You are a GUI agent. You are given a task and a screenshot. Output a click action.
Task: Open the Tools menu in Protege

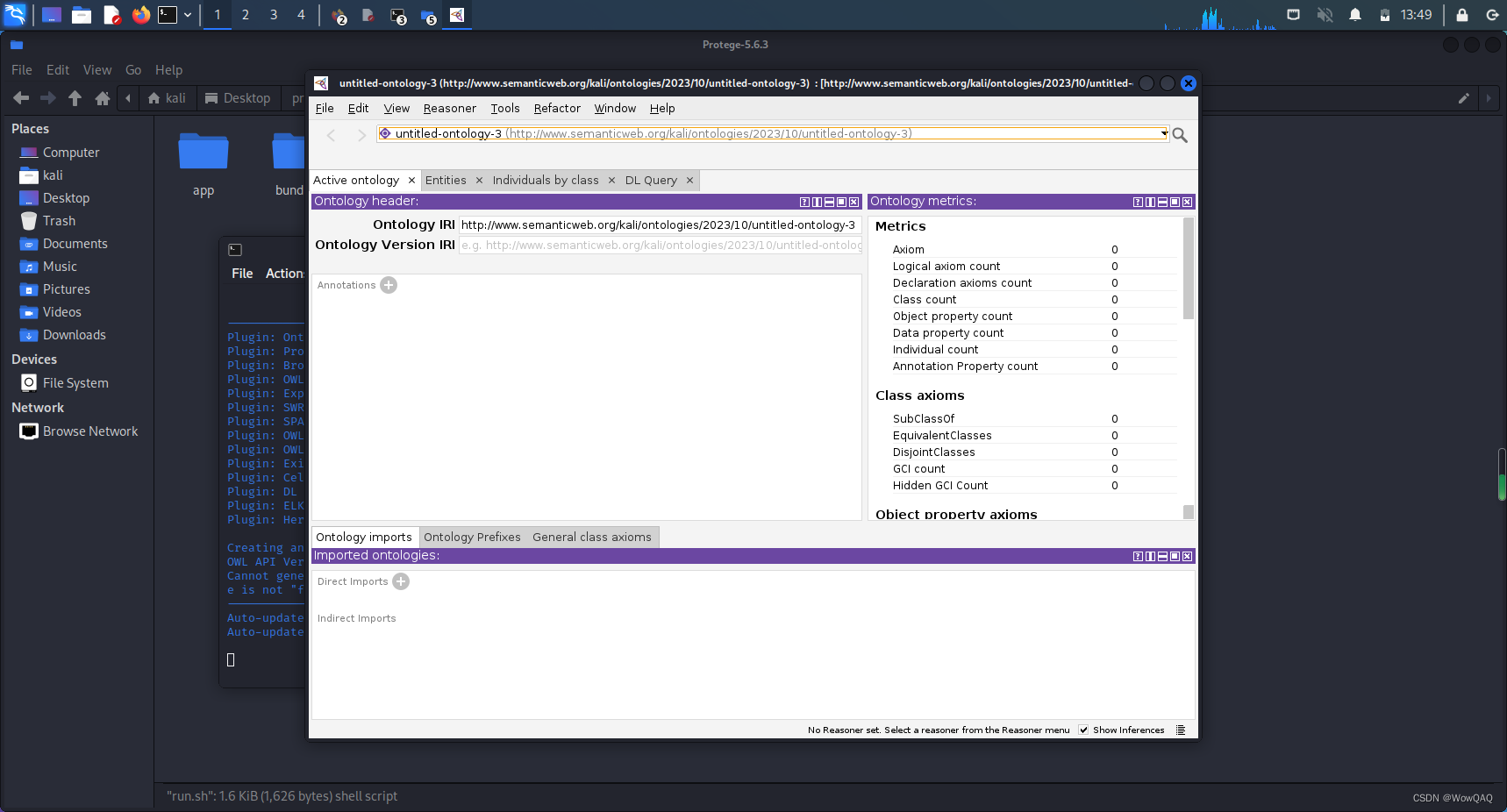tap(504, 109)
